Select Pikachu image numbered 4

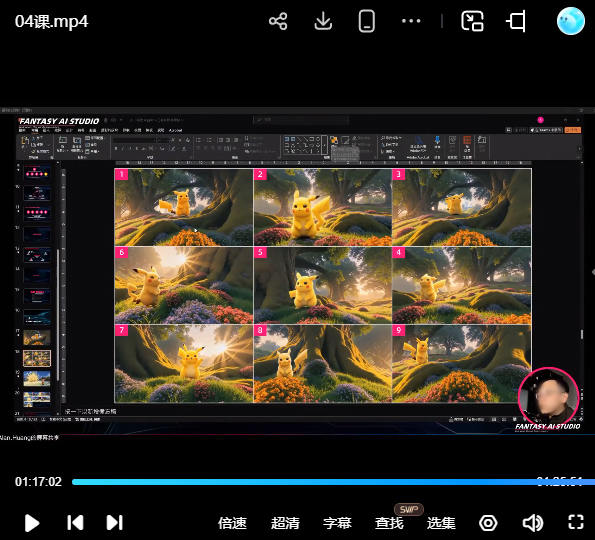point(461,285)
